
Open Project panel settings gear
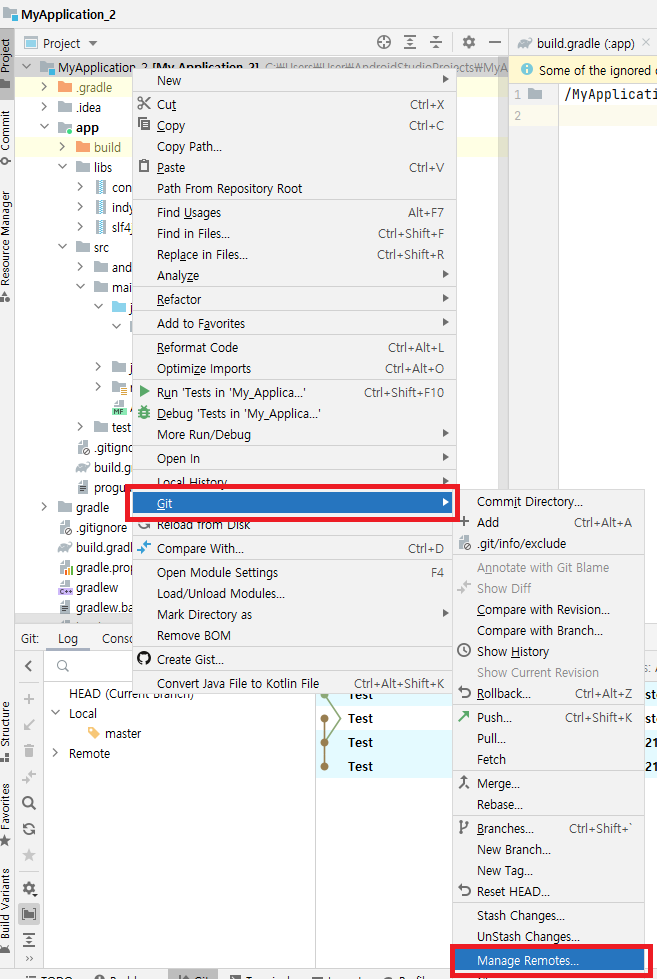pyautogui.click(x=468, y=42)
